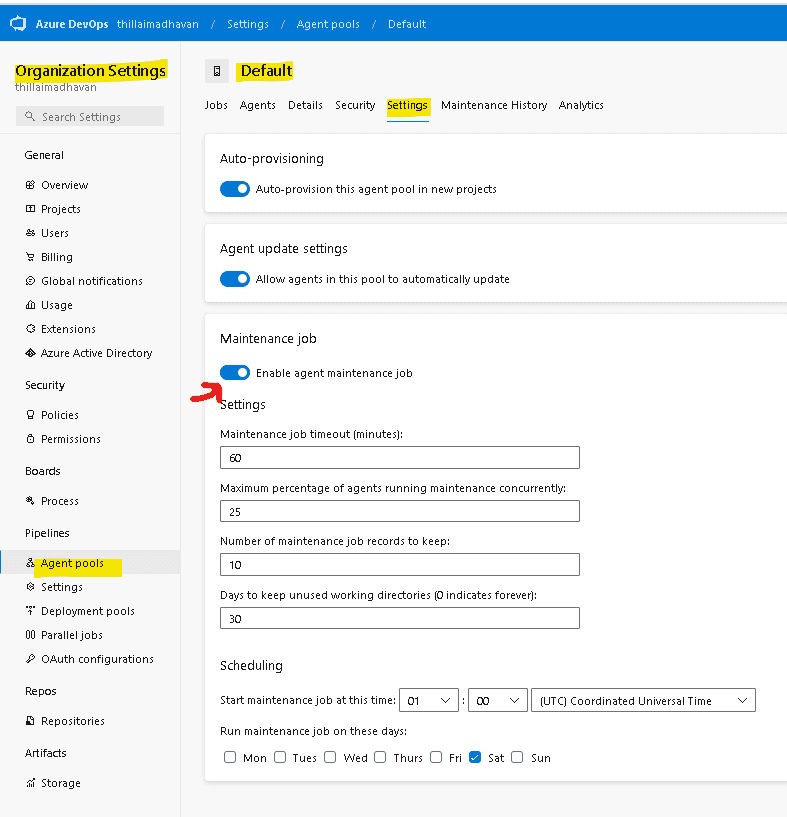The height and width of the screenshot is (817, 787).
Task: Click the Usage bar chart icon
Action: coord(30,305)
